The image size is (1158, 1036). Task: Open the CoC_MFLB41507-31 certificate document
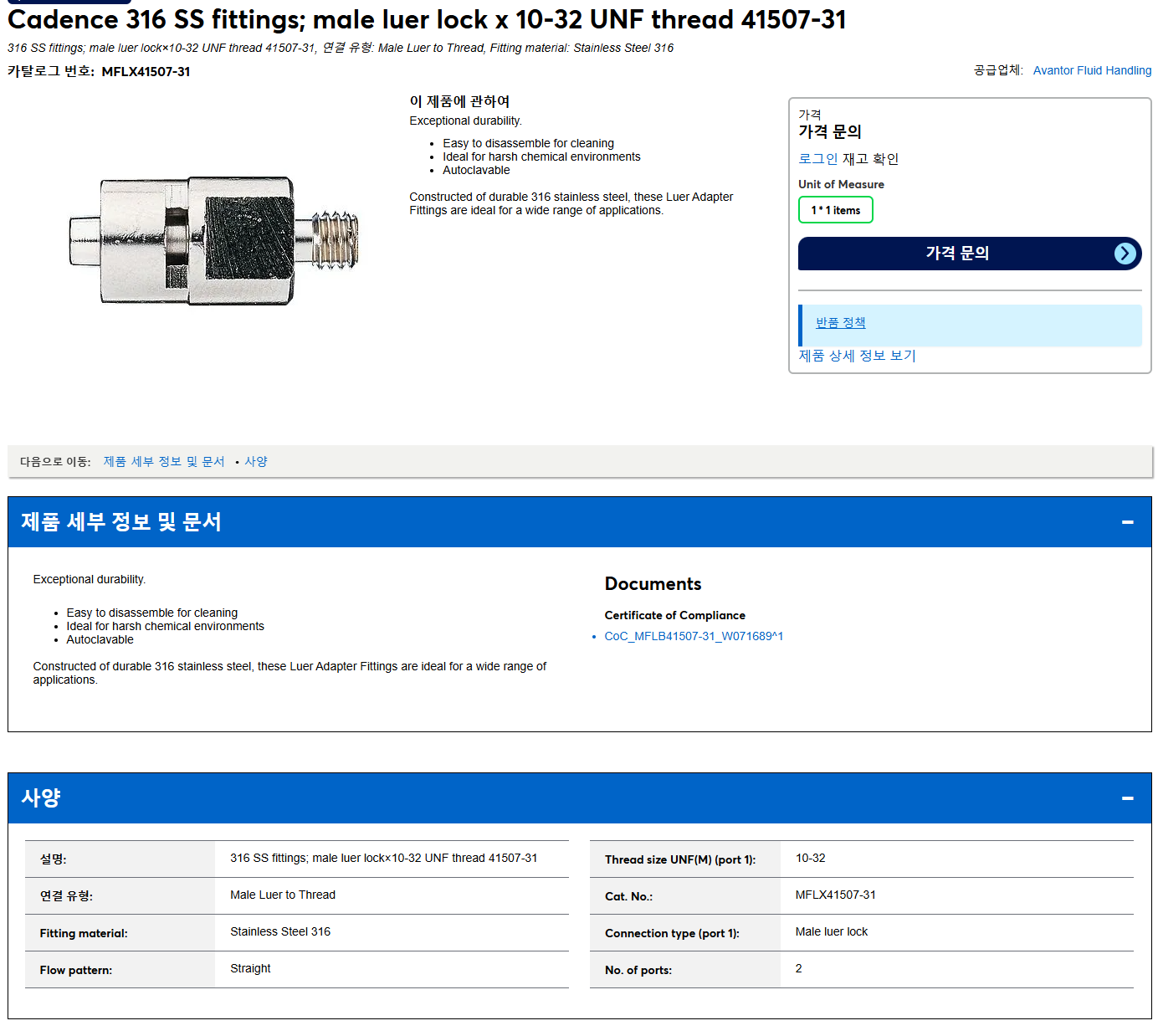tap(694, 636)
